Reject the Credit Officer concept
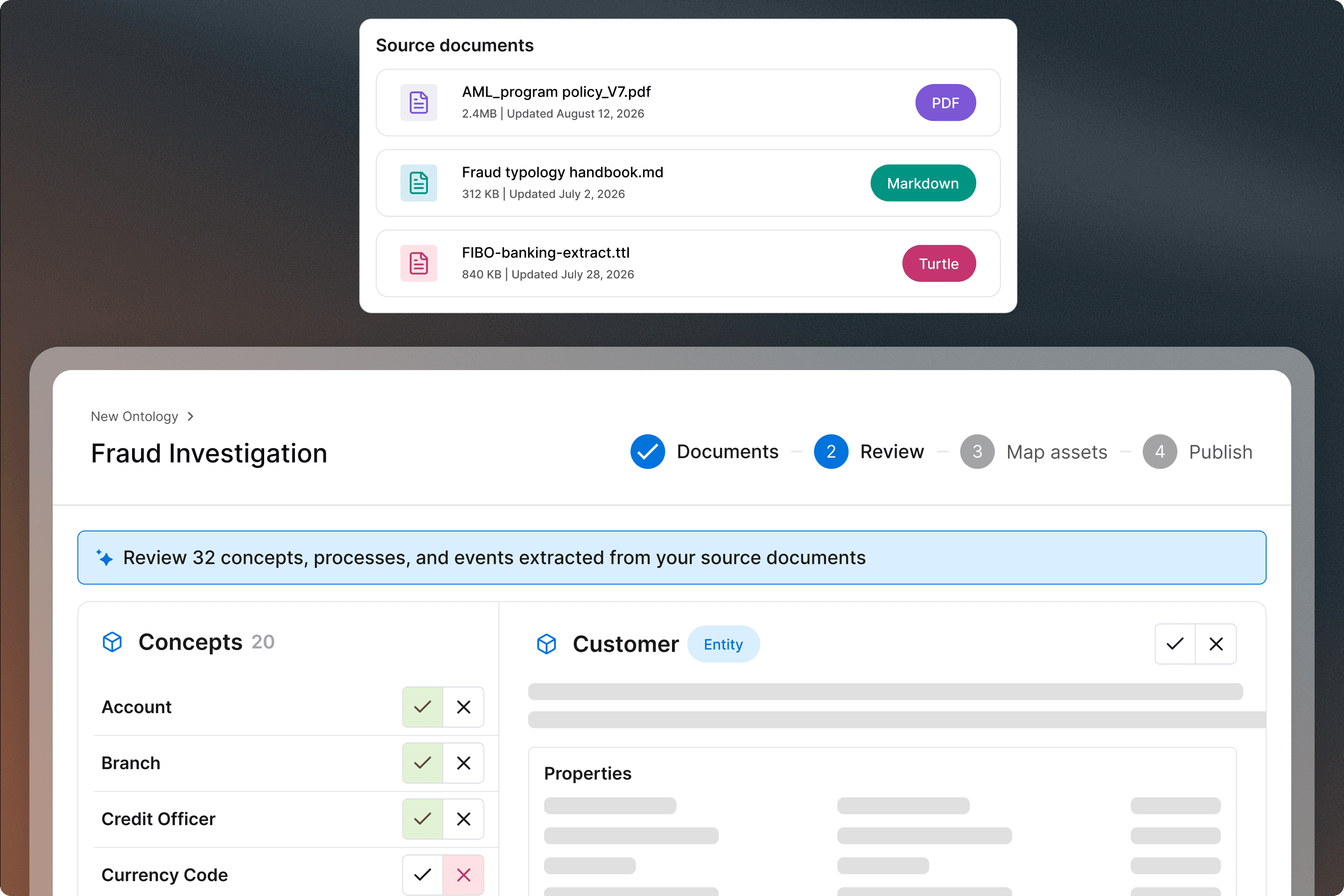 coord(463,819)
